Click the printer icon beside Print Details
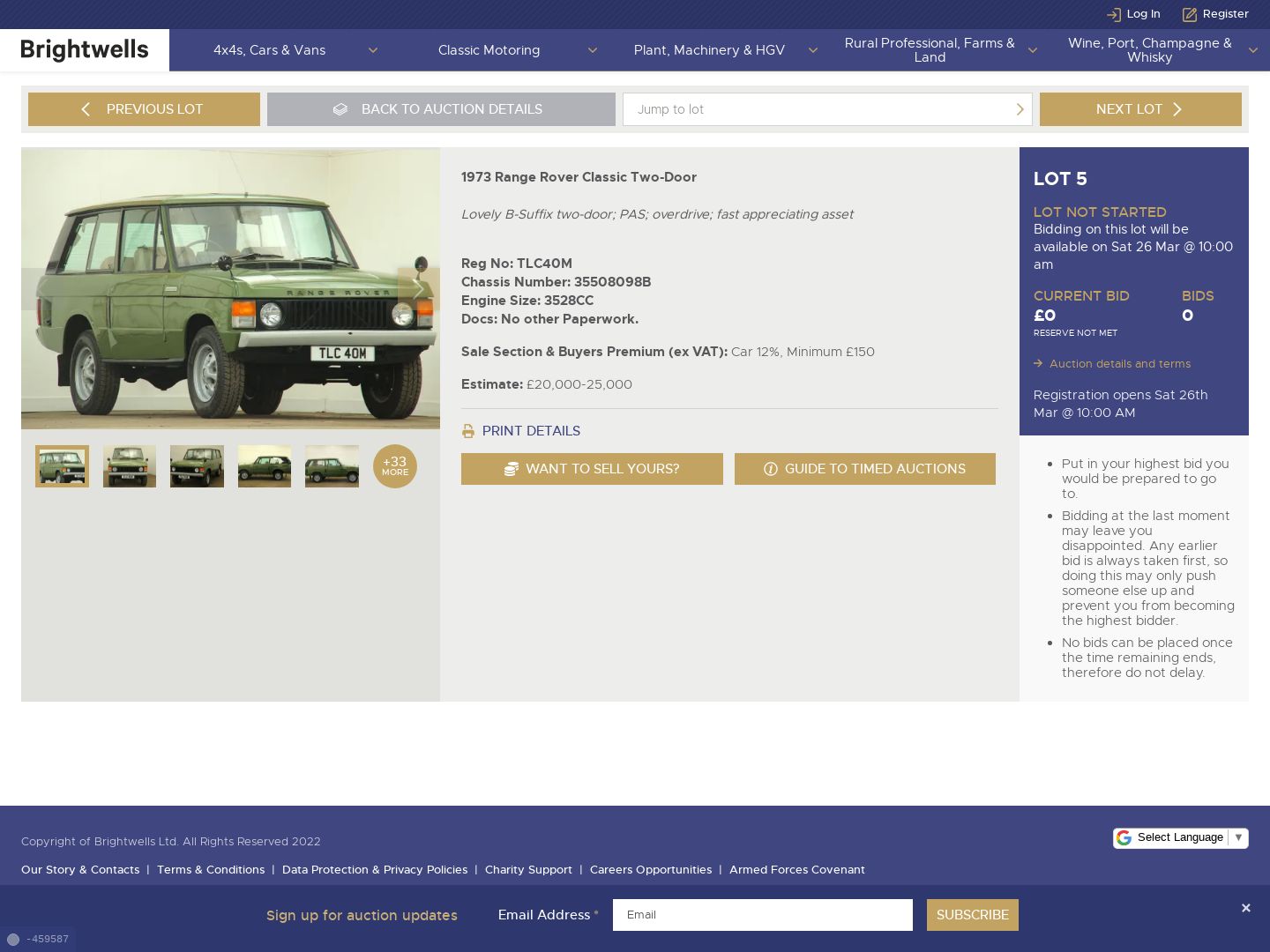This screenshot has width=1270, height=952. (468, 431)
